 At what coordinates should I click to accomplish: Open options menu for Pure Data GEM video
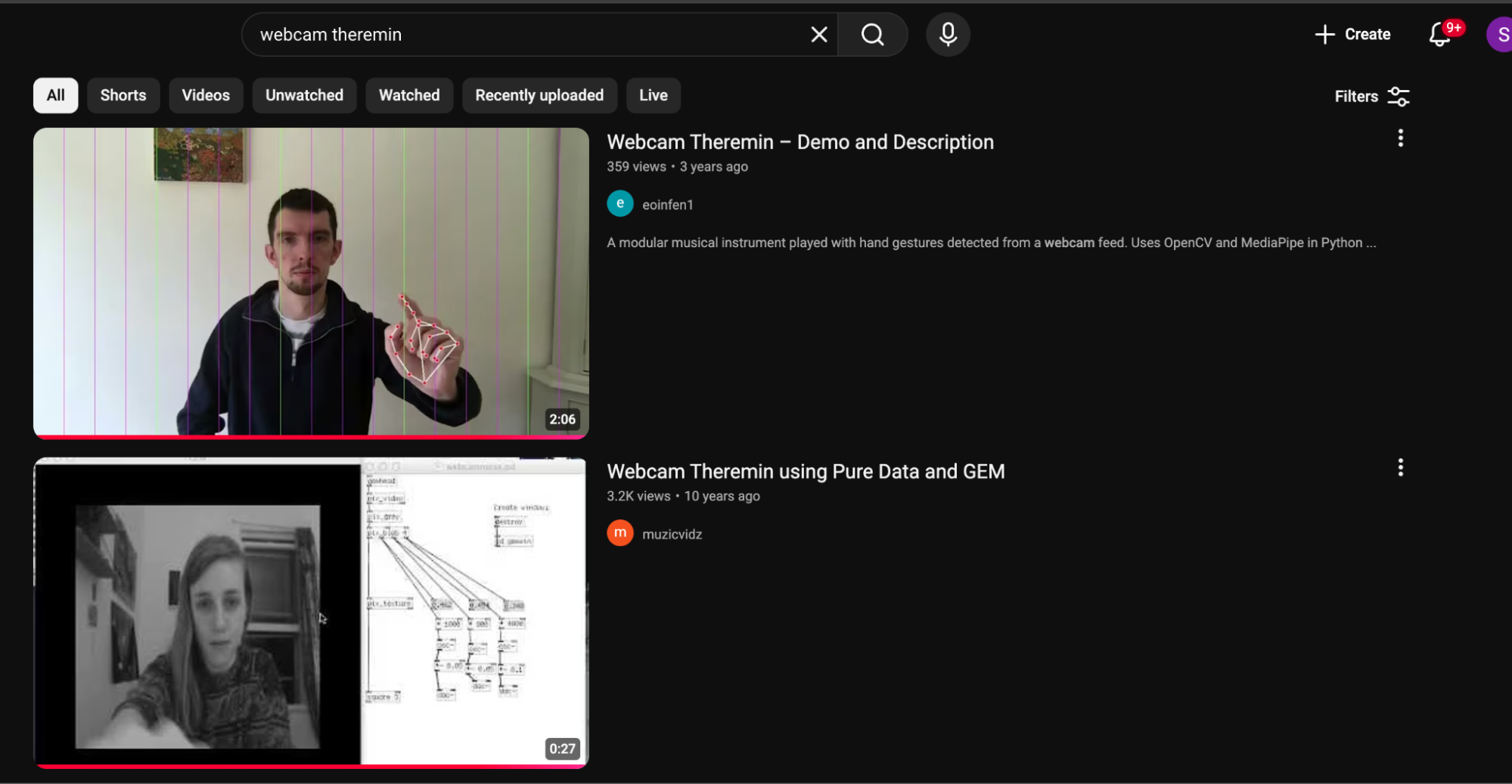(x=1399, y=467)
